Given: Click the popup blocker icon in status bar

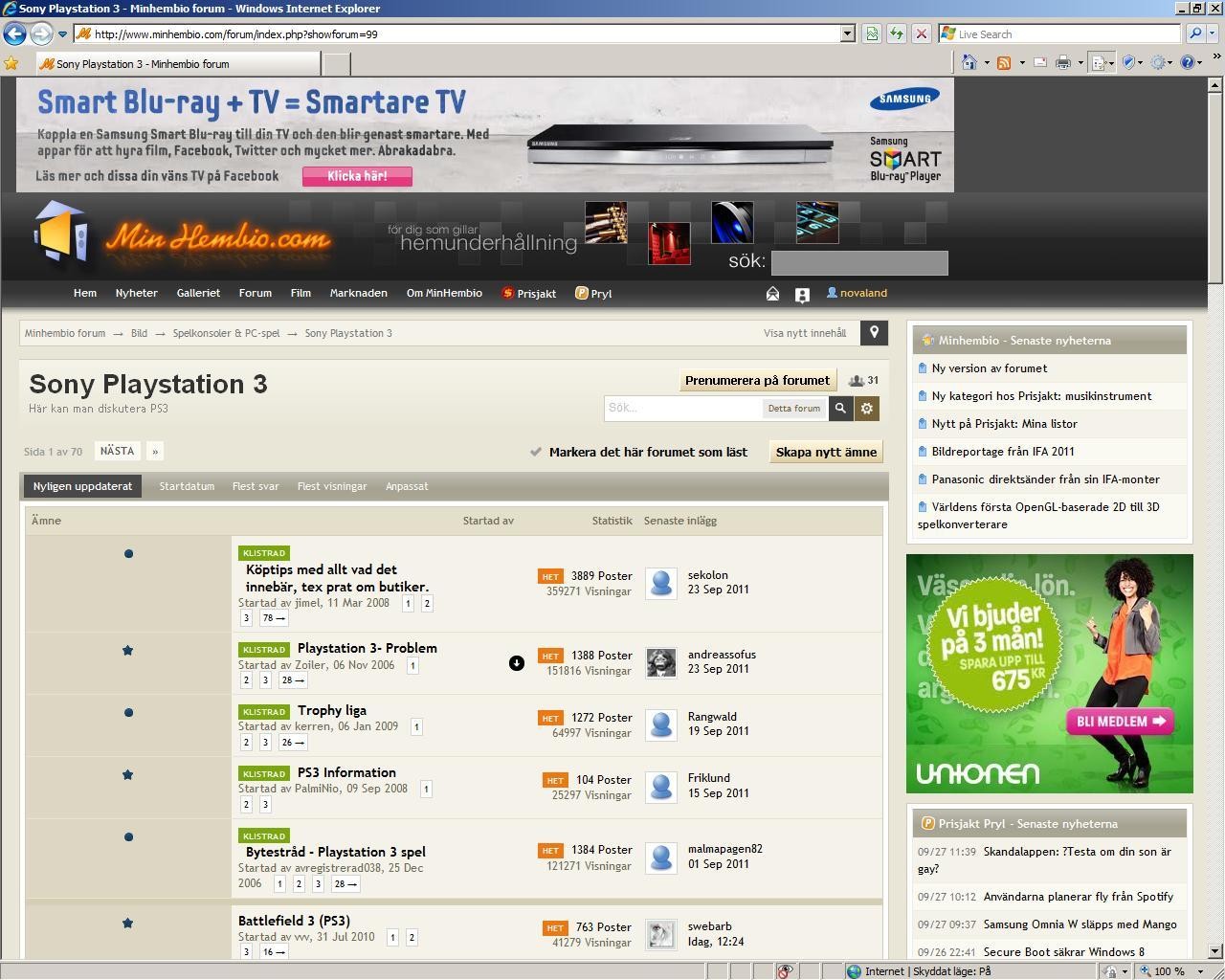Looking at the screenshot, I should [785, 971].
